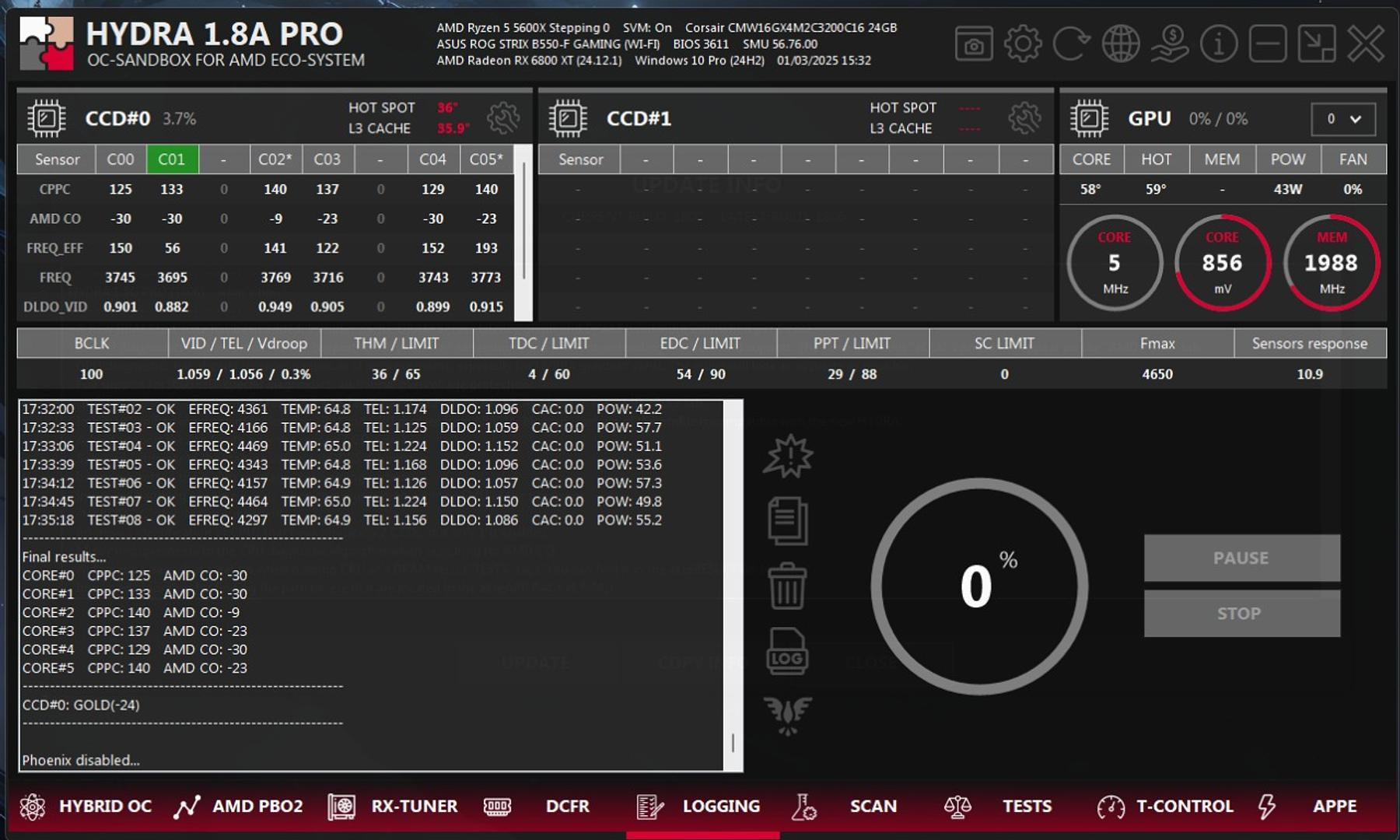Switch to AMD PBO2 tab

point(257,807)
